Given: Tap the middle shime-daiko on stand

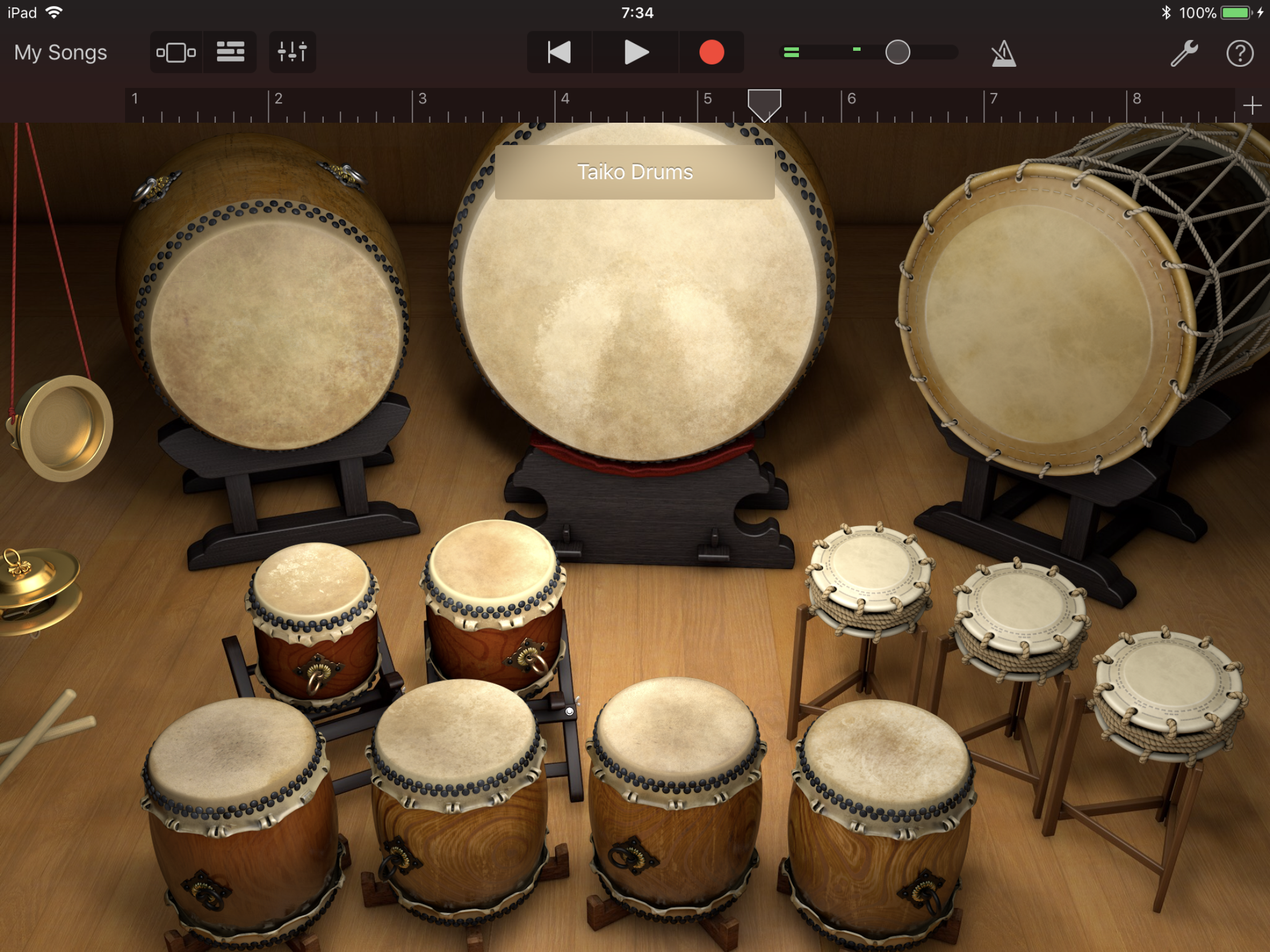Looking at the screenshot, I should pyautogui.click(x=1020, y=604).
